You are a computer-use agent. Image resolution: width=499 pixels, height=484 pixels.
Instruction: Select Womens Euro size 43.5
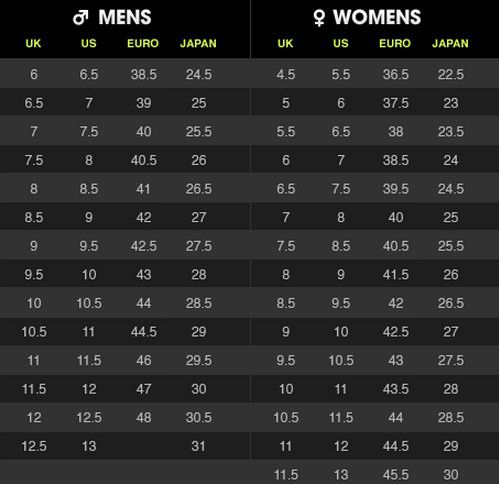tap(396, 389)
